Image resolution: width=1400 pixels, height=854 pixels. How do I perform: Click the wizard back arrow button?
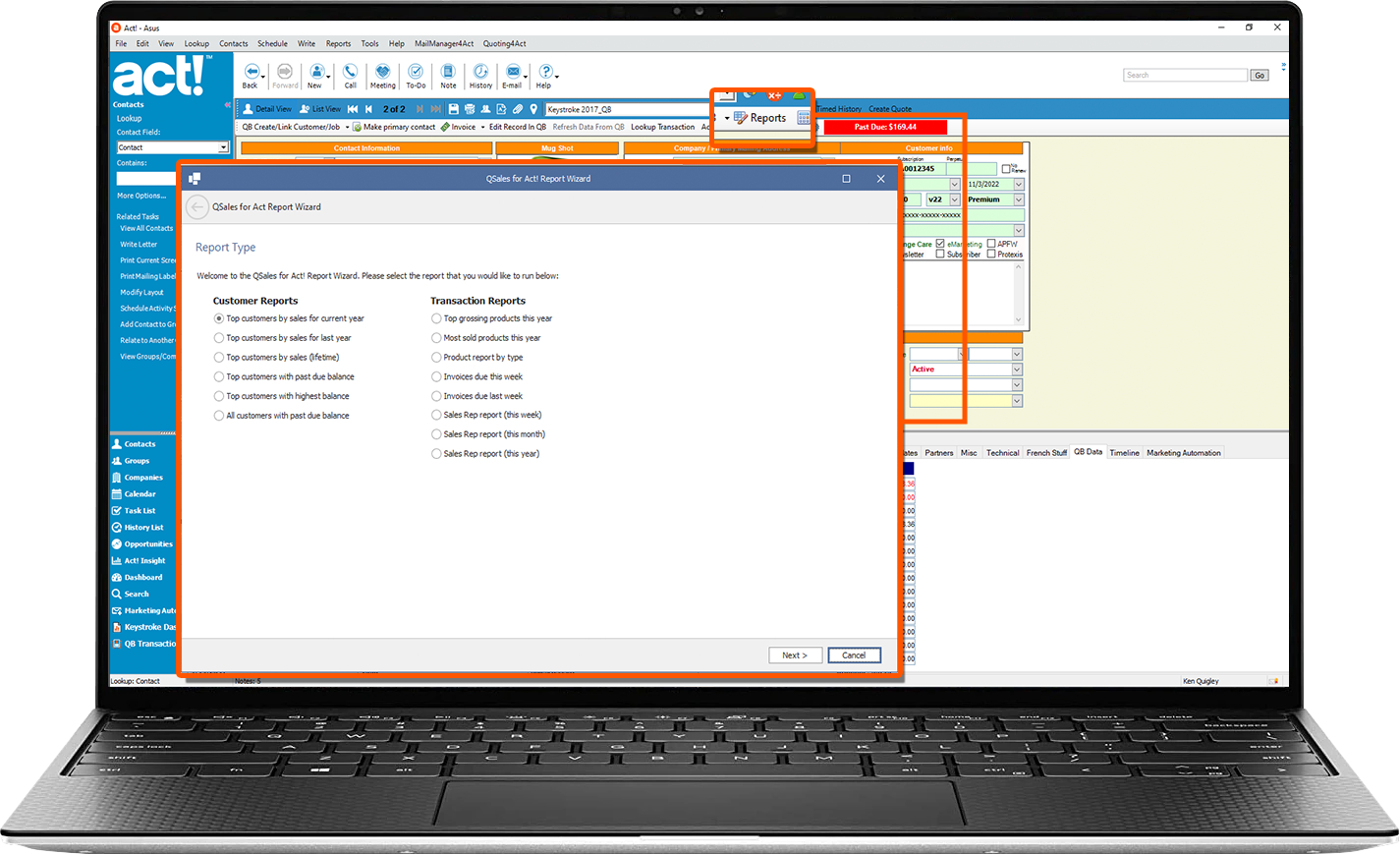click(x=197, y=207)
